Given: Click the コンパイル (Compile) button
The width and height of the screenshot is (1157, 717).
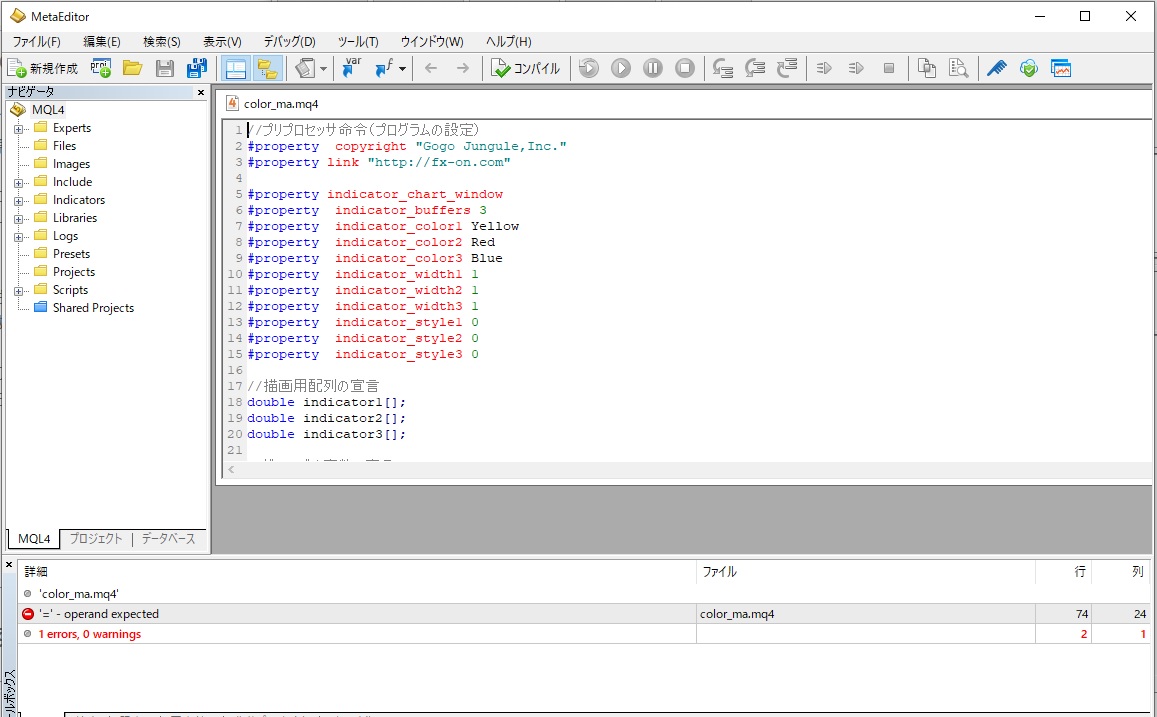Looking at the screenshot, I should pos(527,68).
